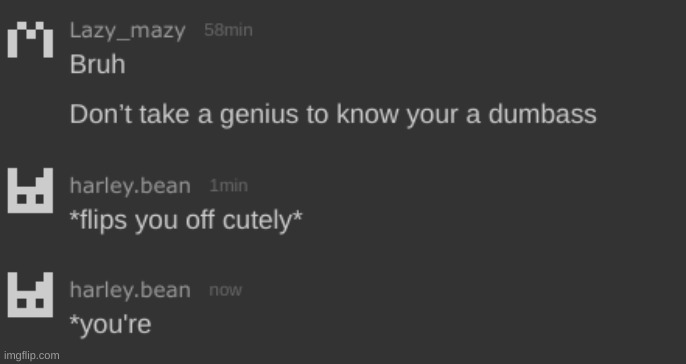Click harley.bean username above the *you're comment
This screenshot has width=686, height=364.
pyautogui.click(x=130, y=290)
